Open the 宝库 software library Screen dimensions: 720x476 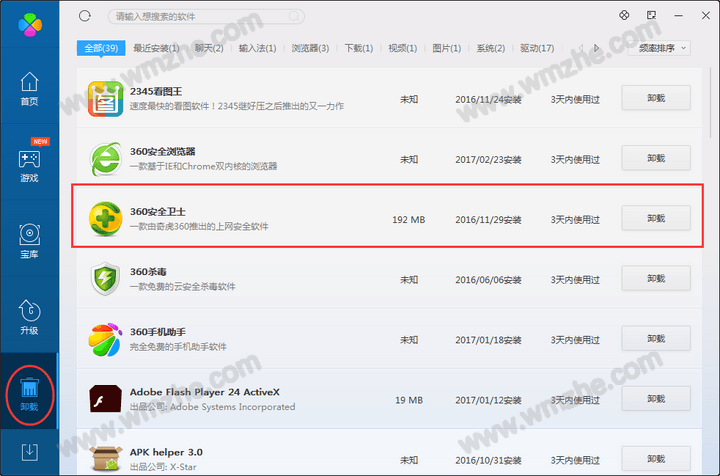29,241
